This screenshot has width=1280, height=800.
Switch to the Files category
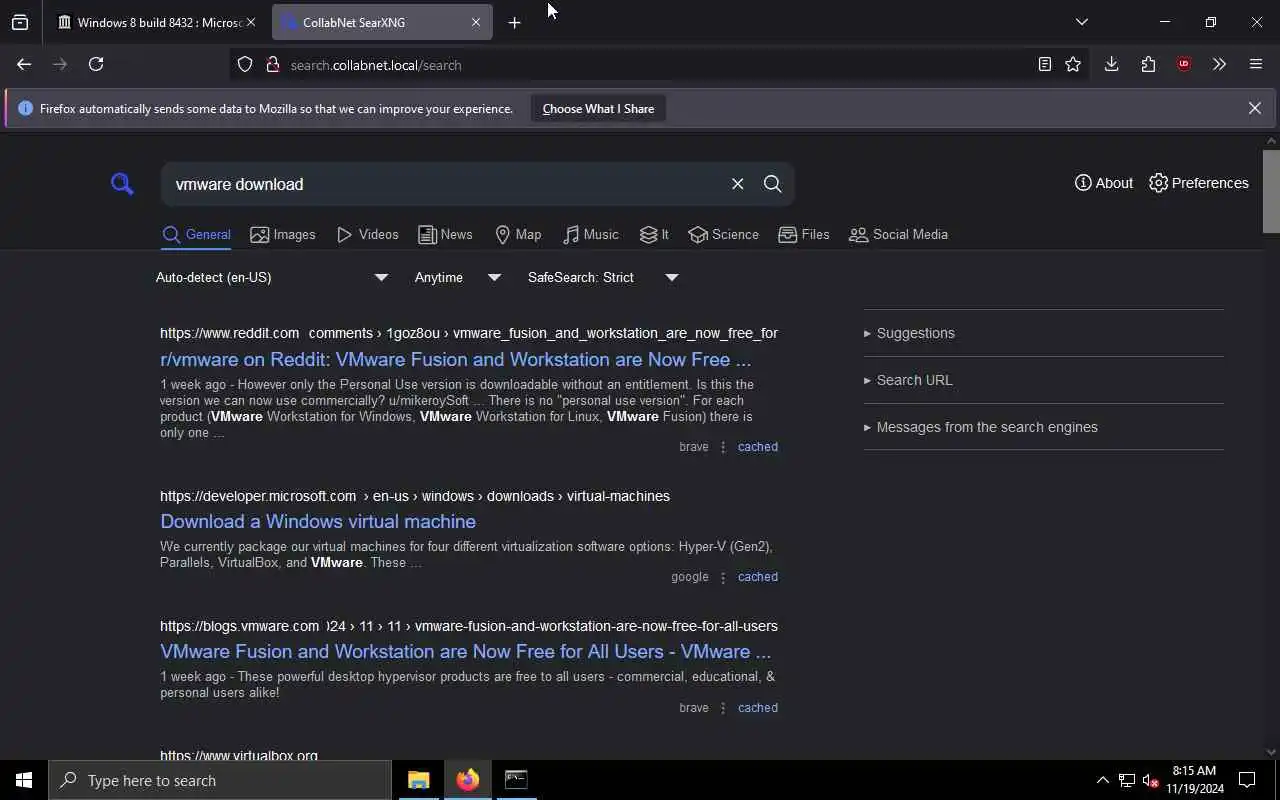click(804, 234)
